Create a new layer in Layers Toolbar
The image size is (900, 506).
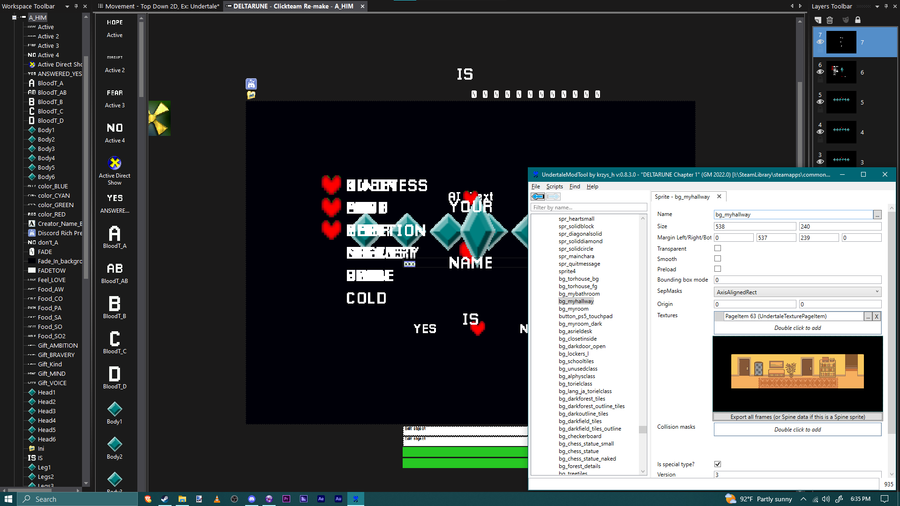pyautogui.click(x=818, y=20)
